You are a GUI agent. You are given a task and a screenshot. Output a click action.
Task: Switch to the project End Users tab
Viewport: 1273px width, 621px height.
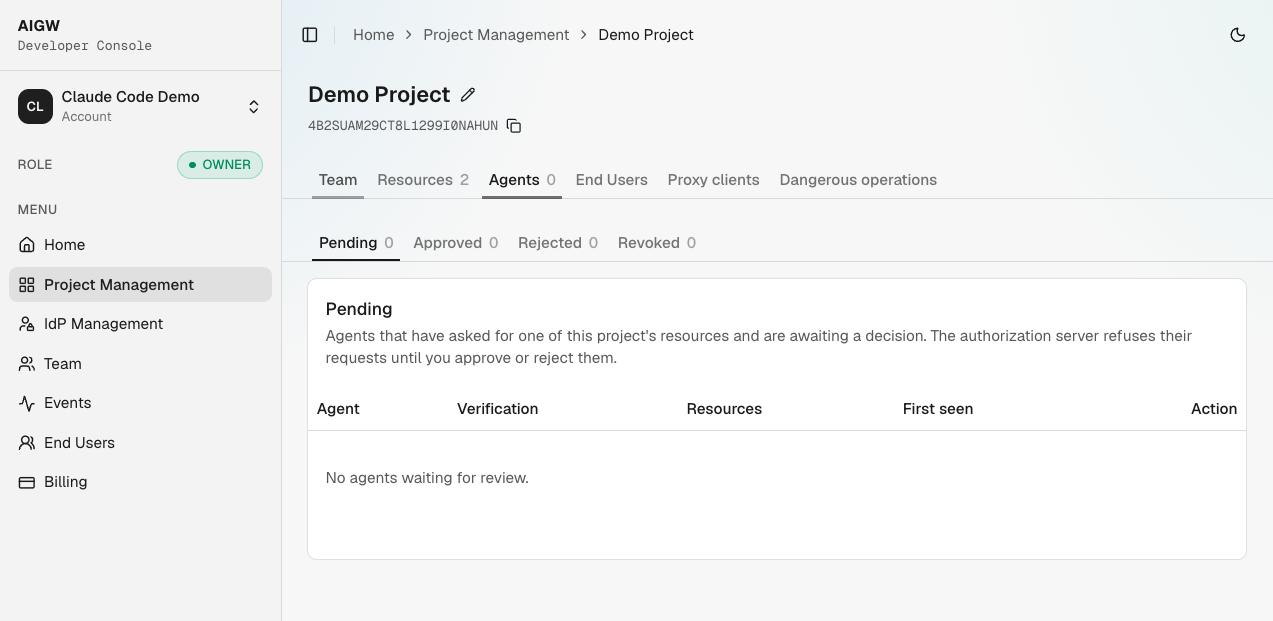pyautogui.click(x=611, y=180)
